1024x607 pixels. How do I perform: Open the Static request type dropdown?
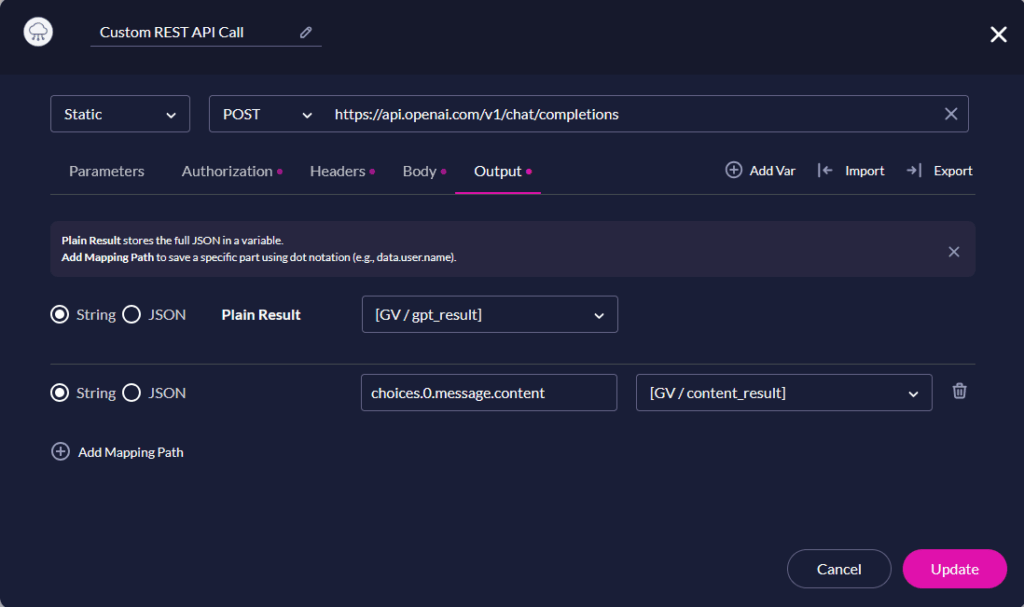point(119,113)
